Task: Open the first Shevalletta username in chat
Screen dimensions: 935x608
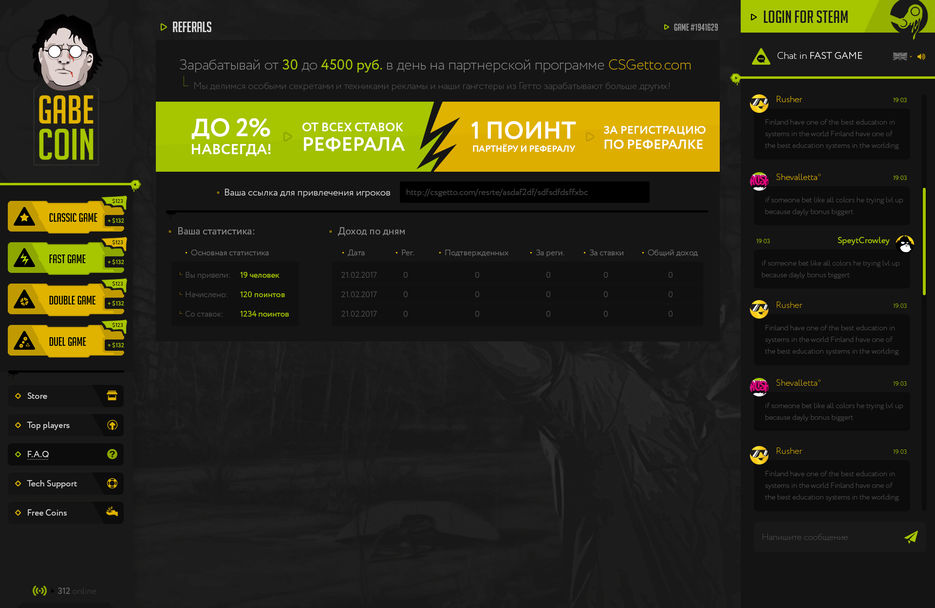Action: point(798,177)
